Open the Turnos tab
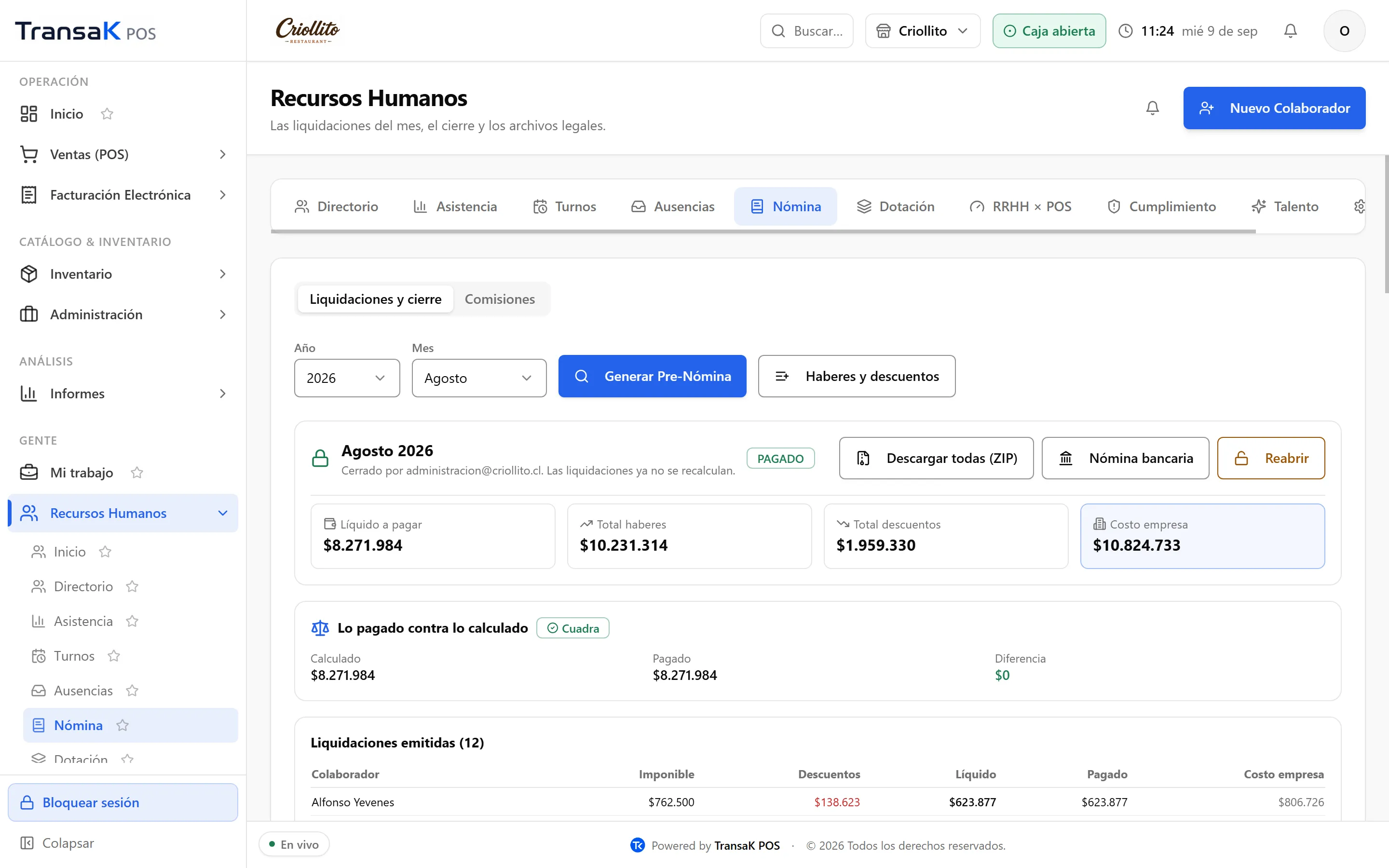1389x868 pixels. [565, 207]
